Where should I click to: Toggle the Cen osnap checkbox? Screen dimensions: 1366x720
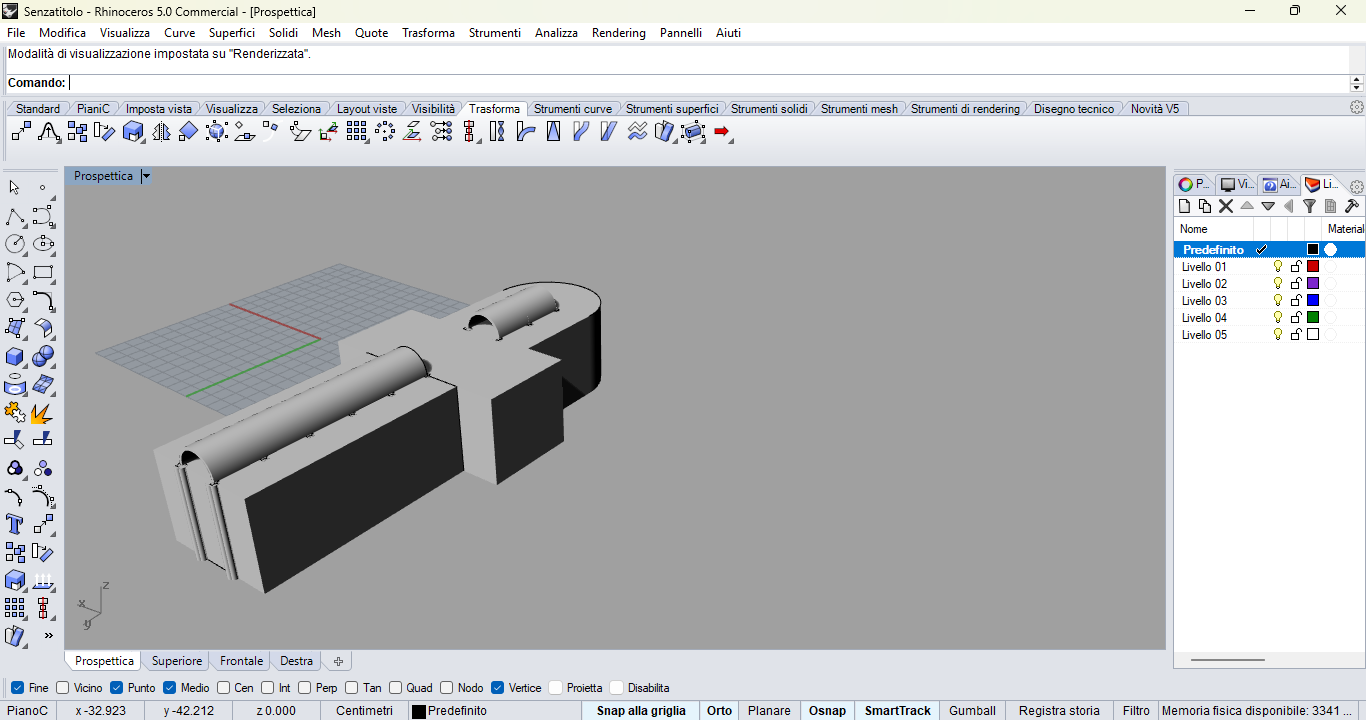point(223,688)
